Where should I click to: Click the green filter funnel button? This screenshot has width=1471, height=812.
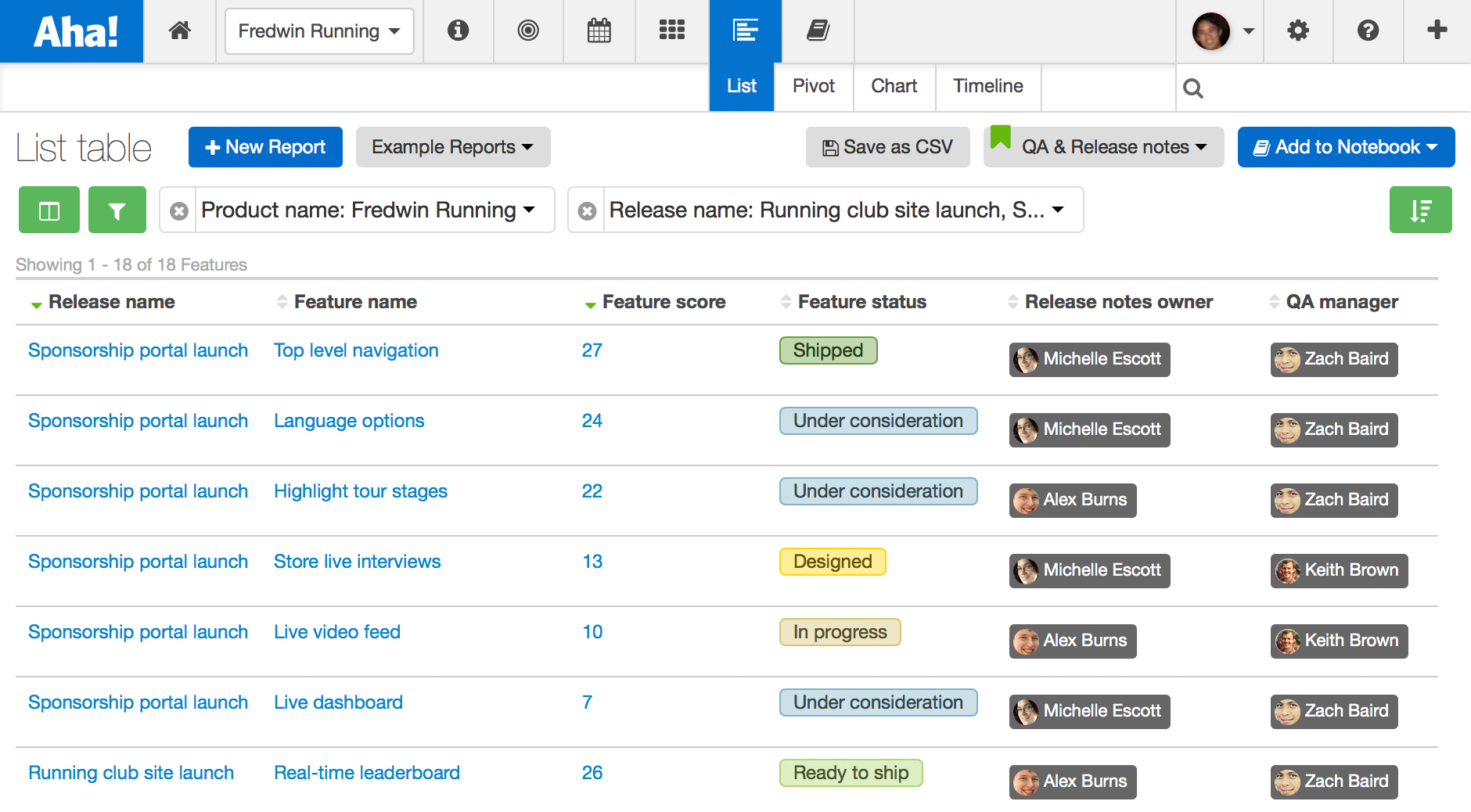[117, 210]
